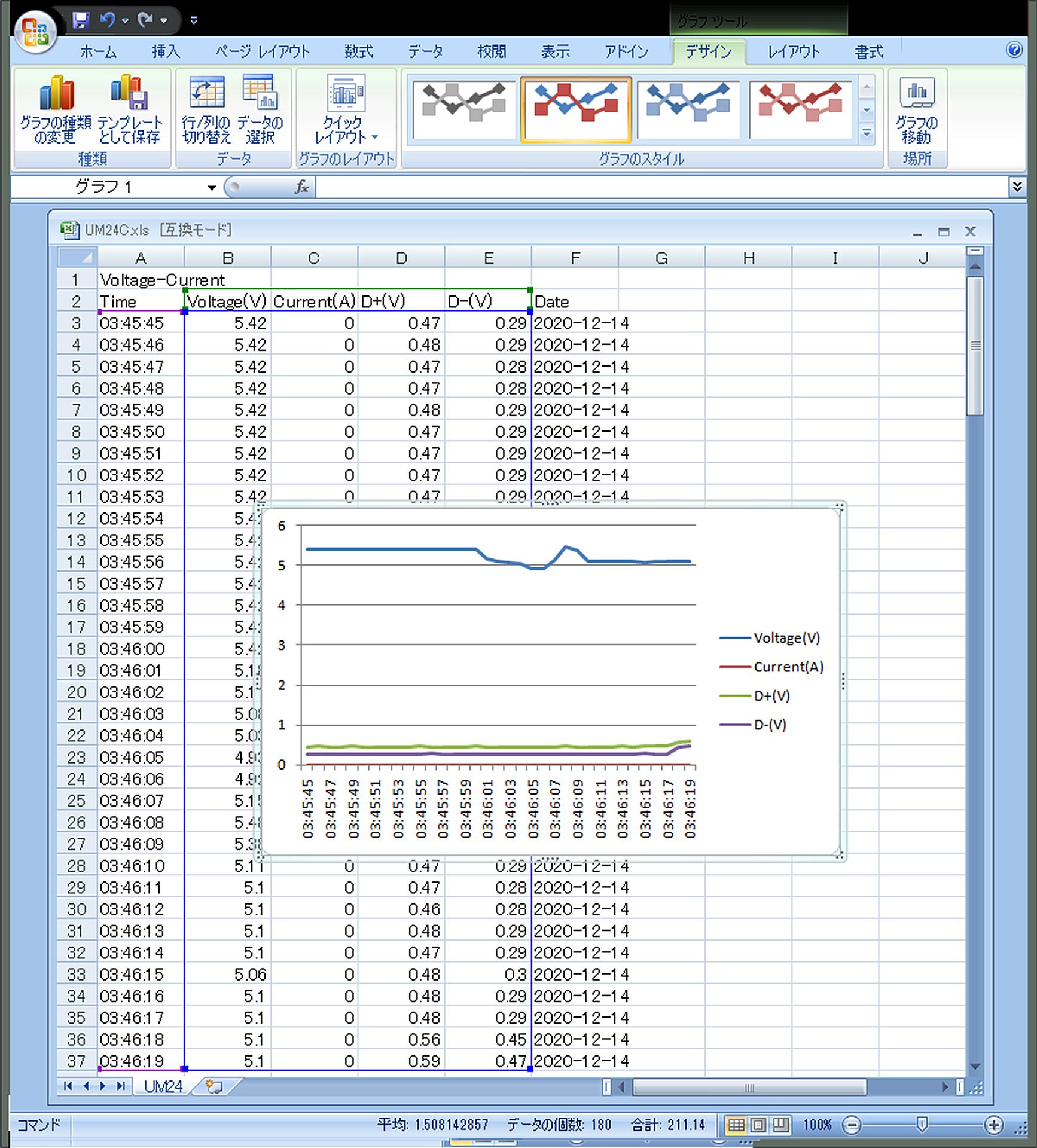Viewport: 1037px width, 1148px height.
Task: Open the ページ レイアウト tab
Action: [263, 52]
